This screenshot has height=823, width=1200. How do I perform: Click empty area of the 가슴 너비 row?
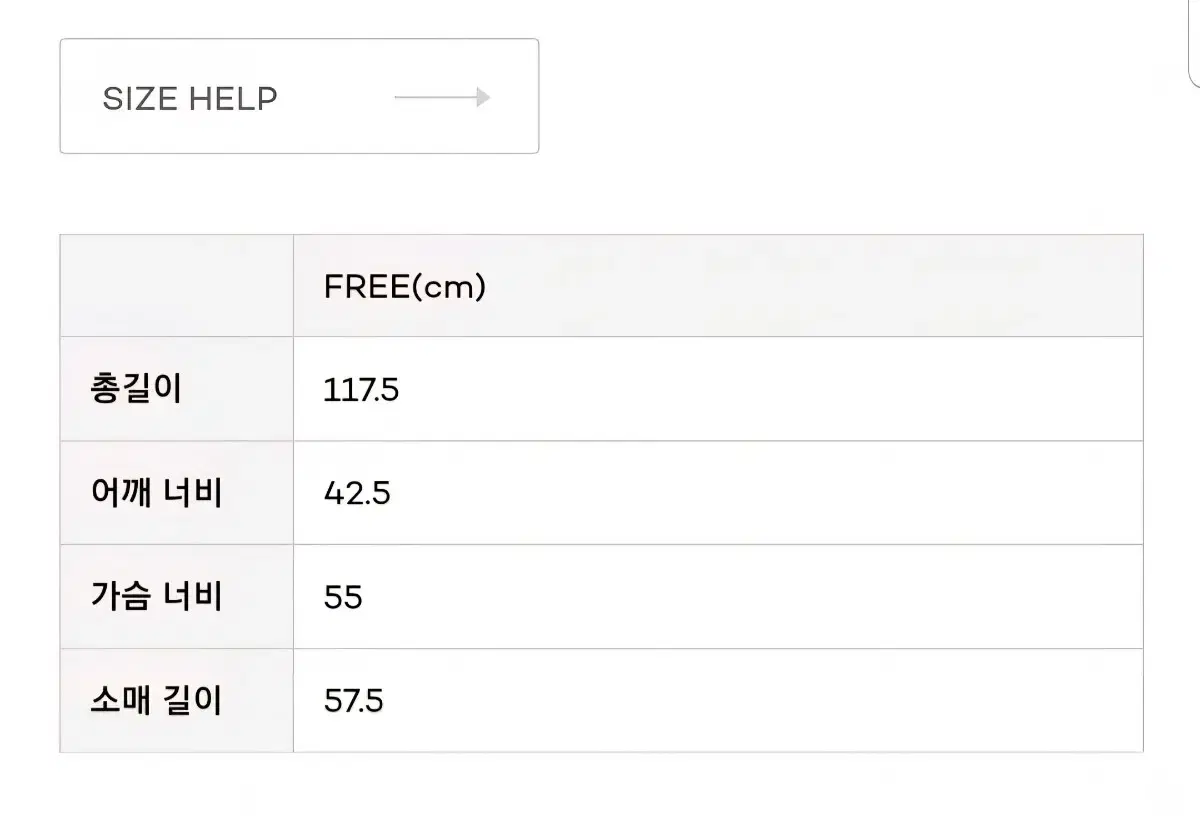point(770,597)
